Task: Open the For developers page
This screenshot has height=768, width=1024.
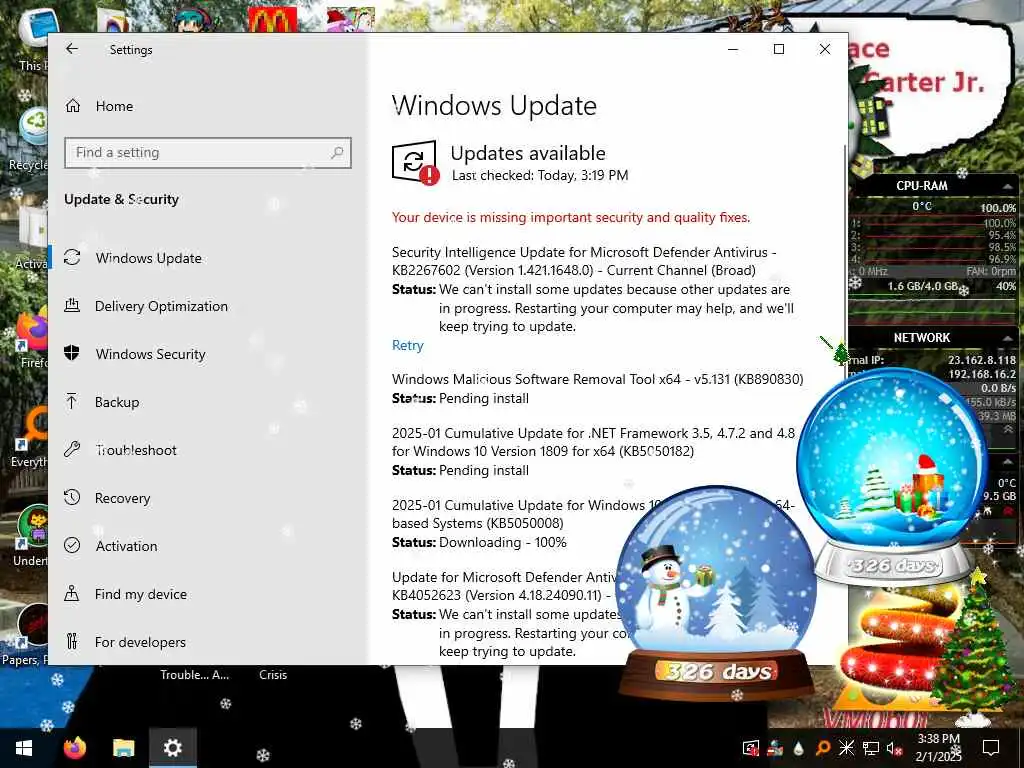Action: (x=140, y=642)
